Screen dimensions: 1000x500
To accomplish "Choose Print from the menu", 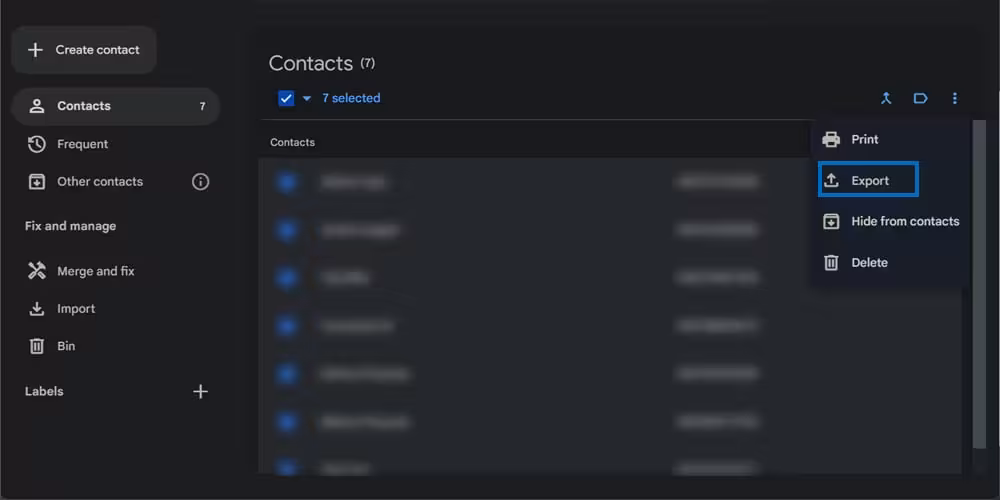I will tap(864, 140).
